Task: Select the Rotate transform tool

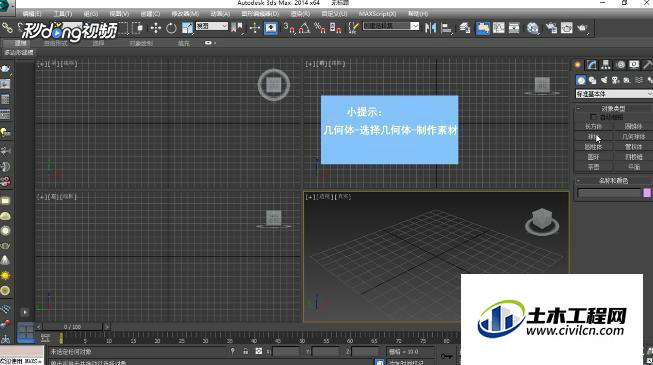Action: (x=171, y=28)
